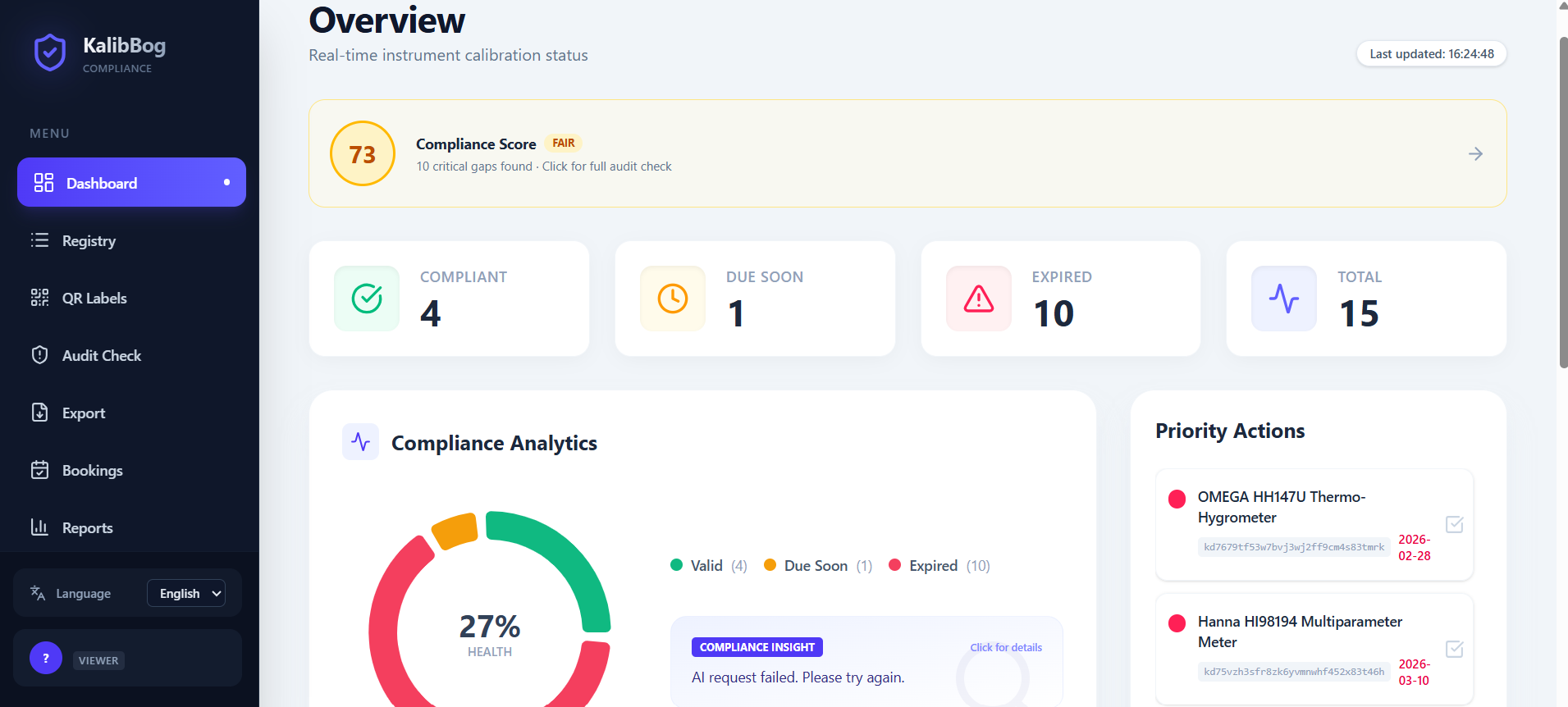Click the date 2026-03-10

[x=1415, y=672]
